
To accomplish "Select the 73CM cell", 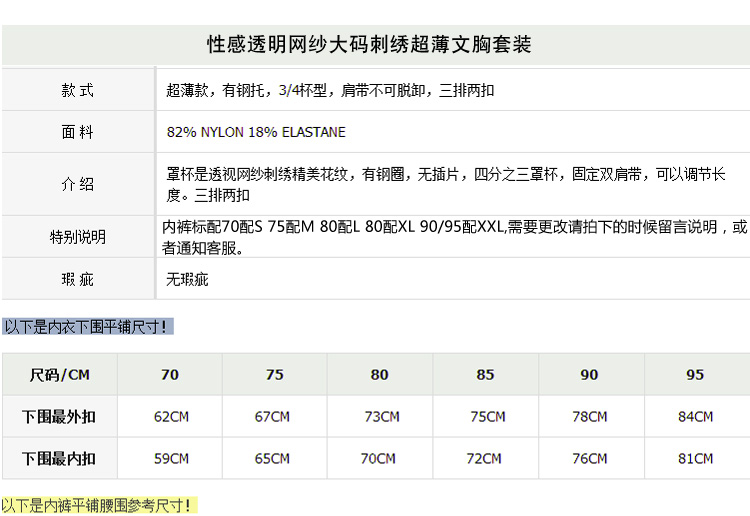I will [x=381, y=416].
